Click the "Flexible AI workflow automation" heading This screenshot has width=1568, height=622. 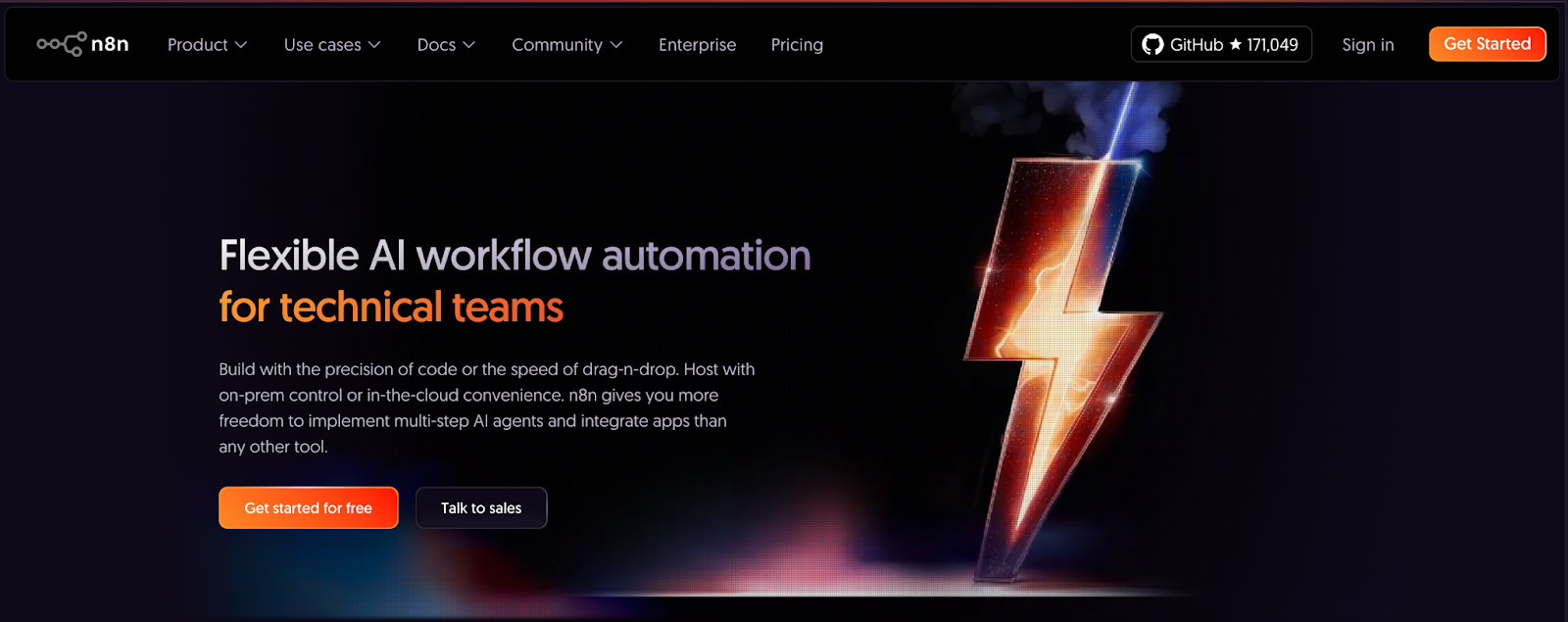(514, 256)
